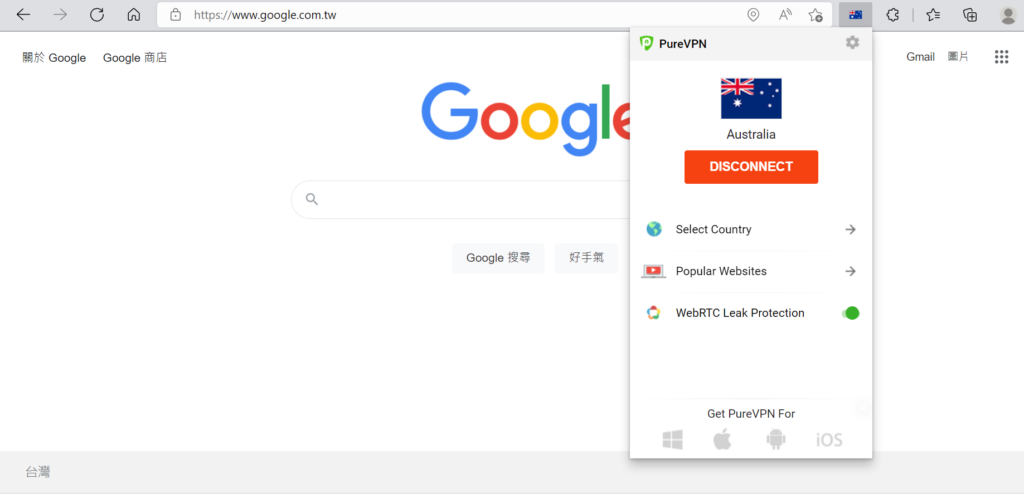Screen dimensions: 1024x494
Task: Click the Select Country label
Action: [713, 229]
